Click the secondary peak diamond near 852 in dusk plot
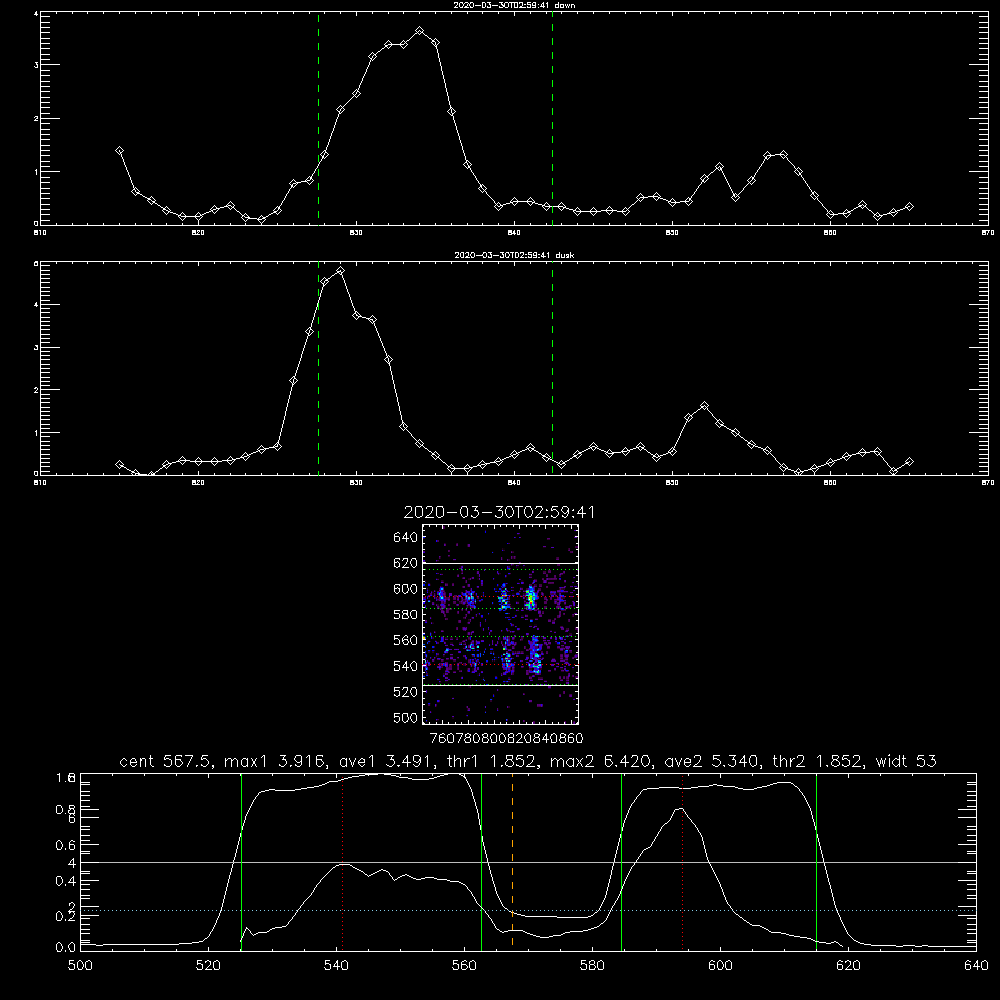This screenshot has height=1000, width=1000. pyautogui.click(x=704, y=405)
